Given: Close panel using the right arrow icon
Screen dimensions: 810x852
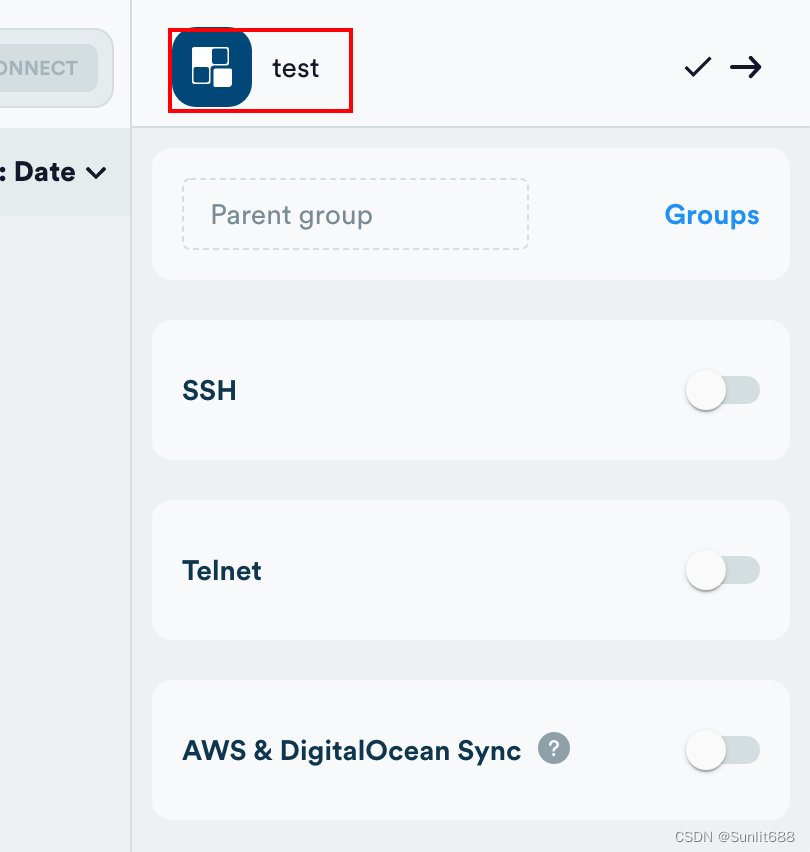Looking at the screenshot, I should [x=745, y=67].
